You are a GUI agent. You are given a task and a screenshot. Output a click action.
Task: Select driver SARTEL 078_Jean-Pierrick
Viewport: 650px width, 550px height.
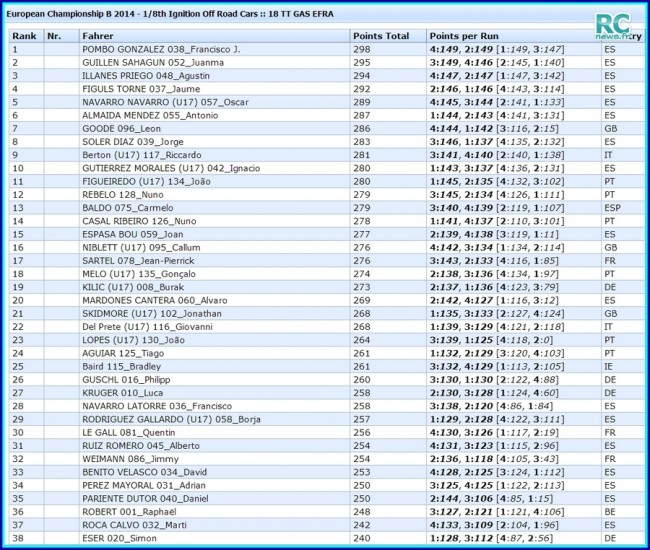click(138, 261)
